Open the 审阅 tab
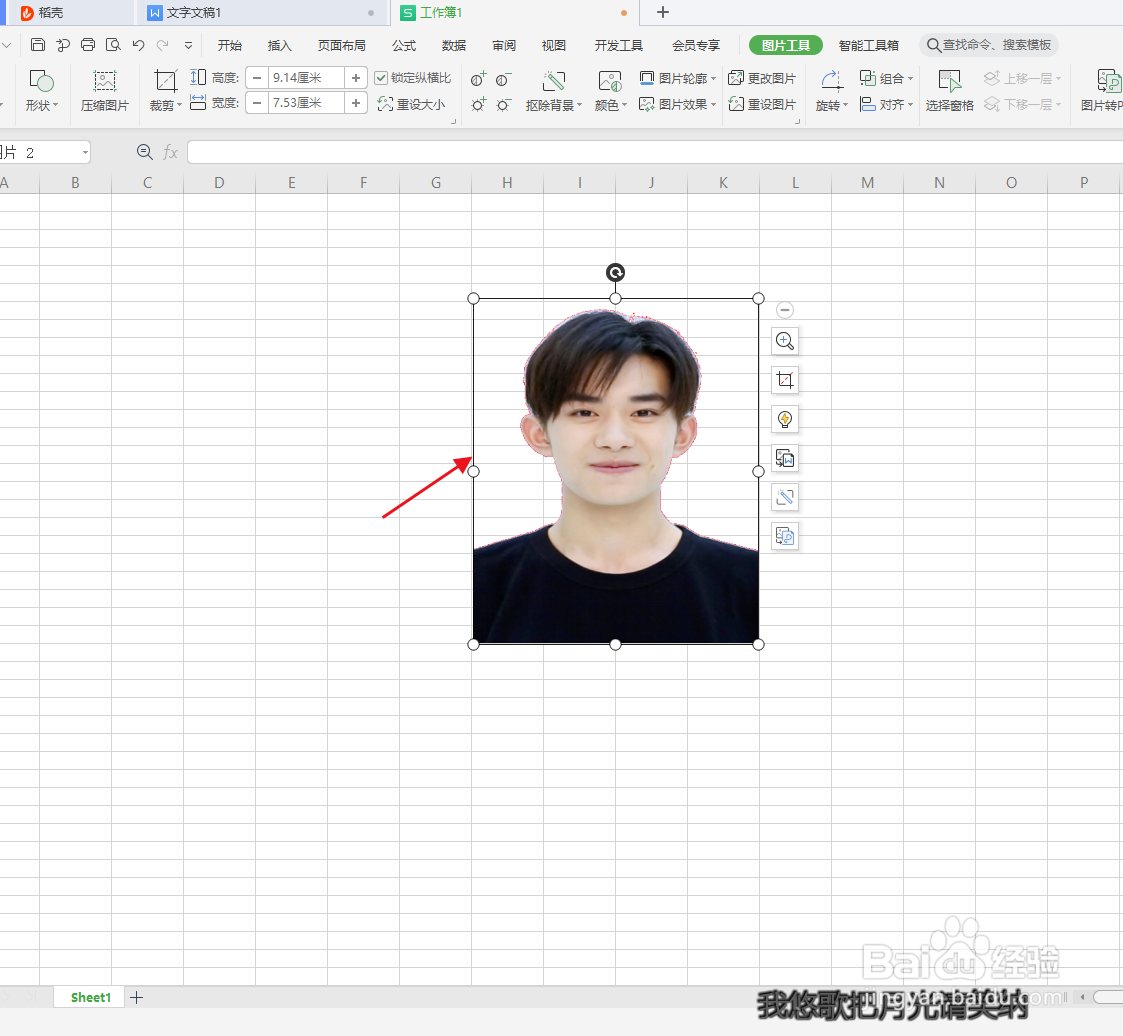The image size is (1123, 1036). coord(504,45)
